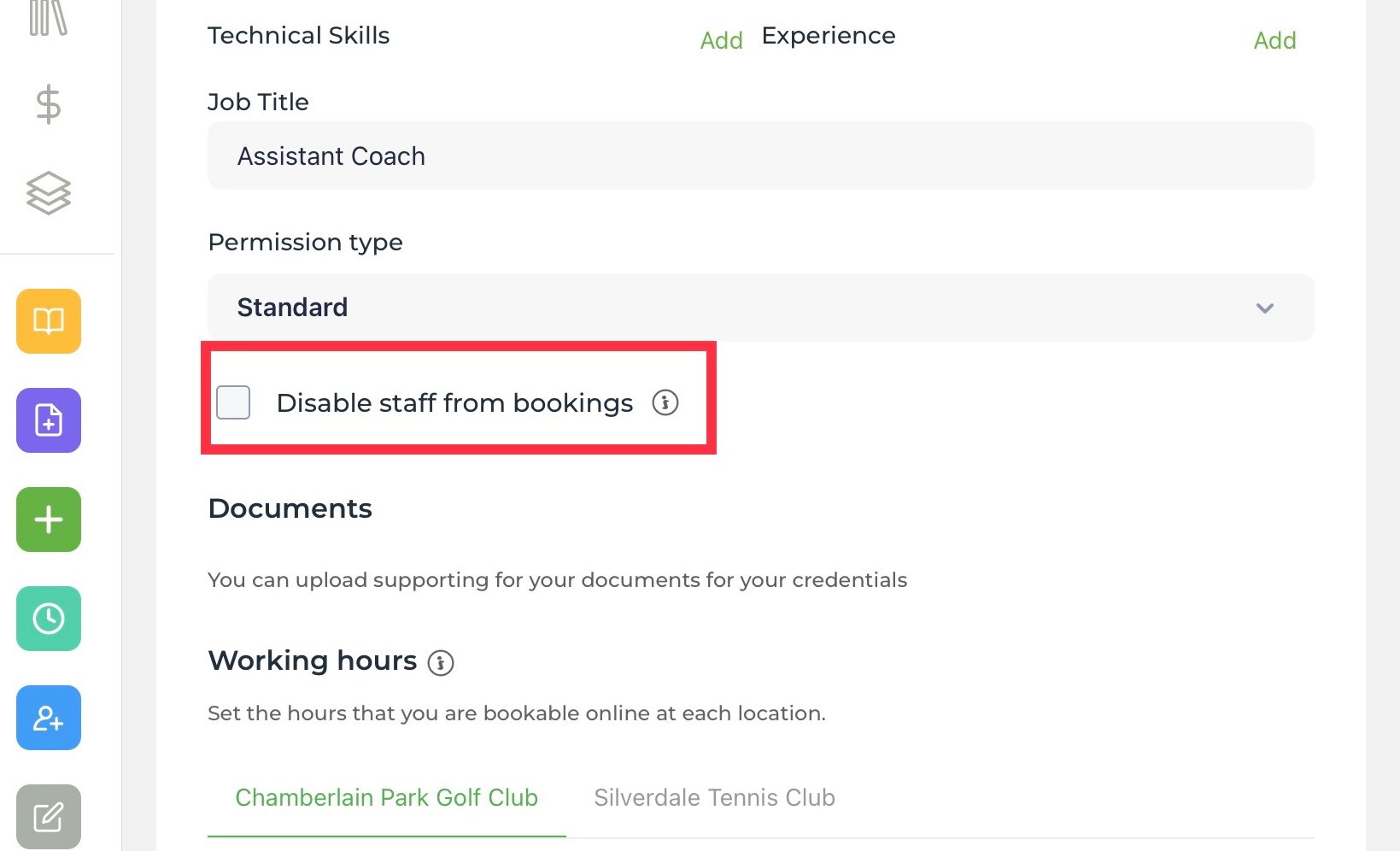Click the dollar sign icon in sidebar
Viewport: 1400px width, 851px height.
[x=48, y=104]
